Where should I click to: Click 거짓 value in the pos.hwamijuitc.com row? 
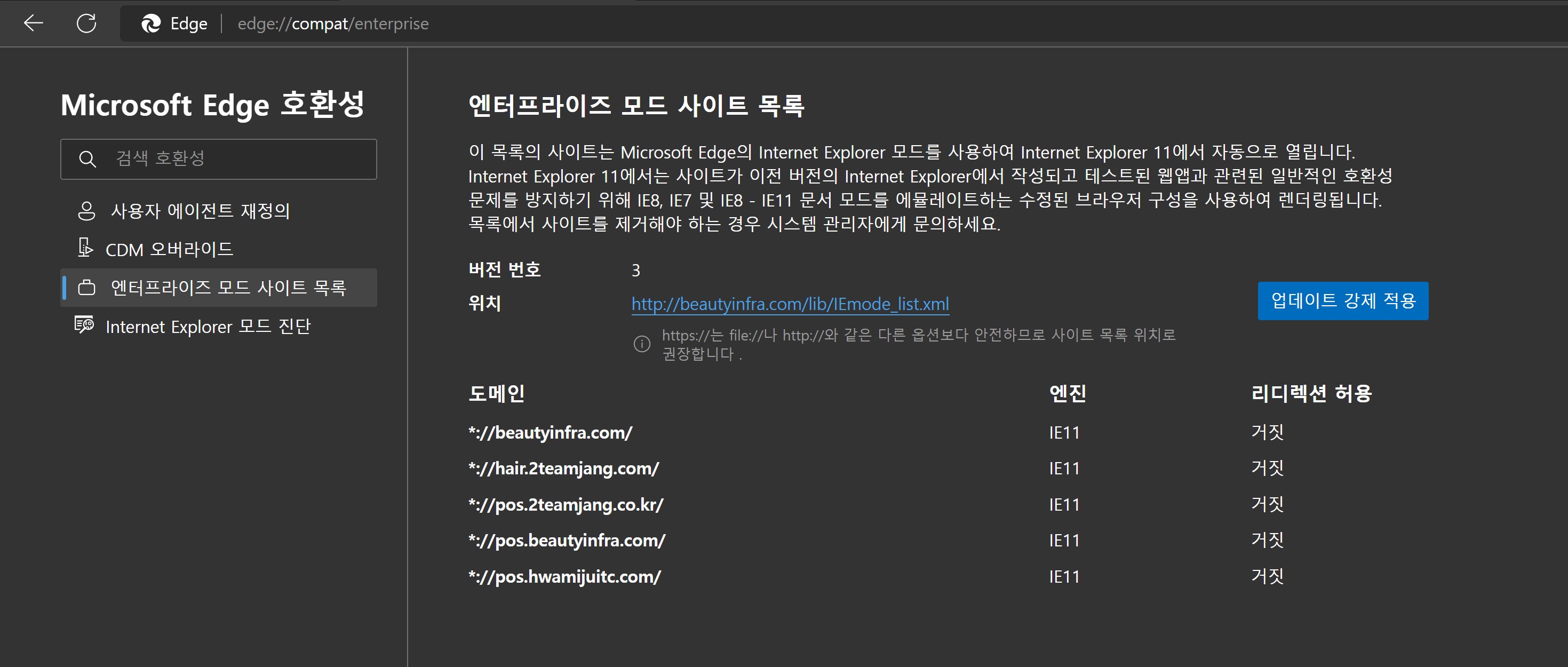[1267, 576]
